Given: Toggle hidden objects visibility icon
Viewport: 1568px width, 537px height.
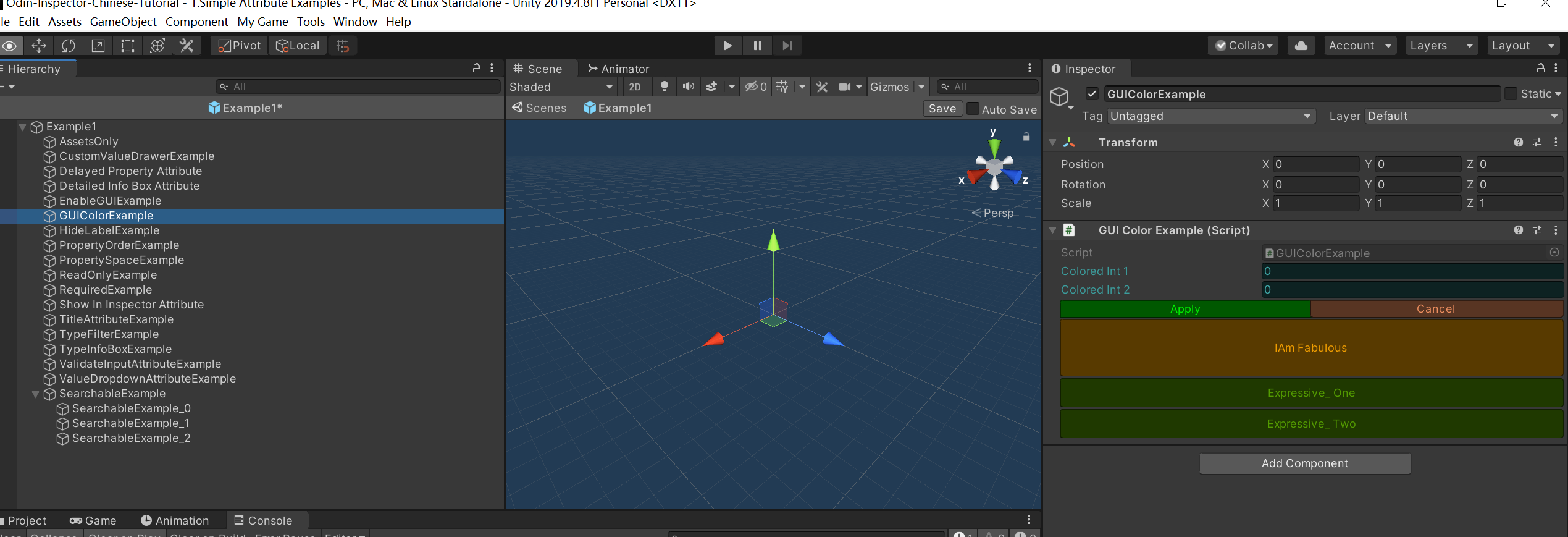Looking at the screenshot, I should point(755,87).
